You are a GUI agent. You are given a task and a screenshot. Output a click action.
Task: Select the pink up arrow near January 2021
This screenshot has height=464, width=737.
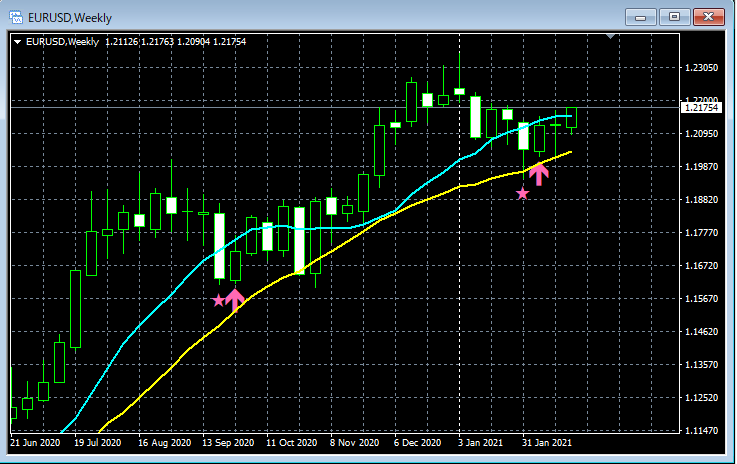[539, 174]
